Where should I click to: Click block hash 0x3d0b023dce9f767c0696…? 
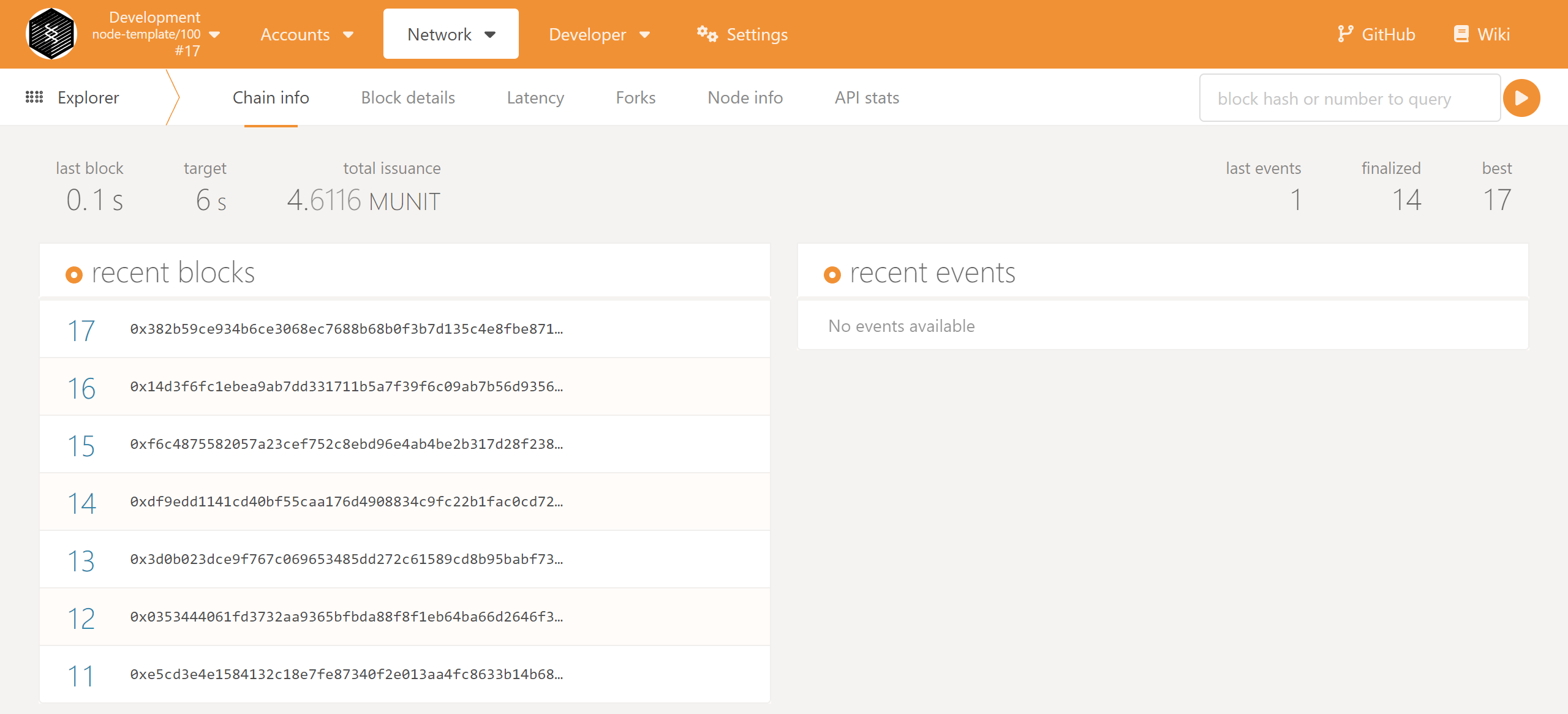(346, 559)
